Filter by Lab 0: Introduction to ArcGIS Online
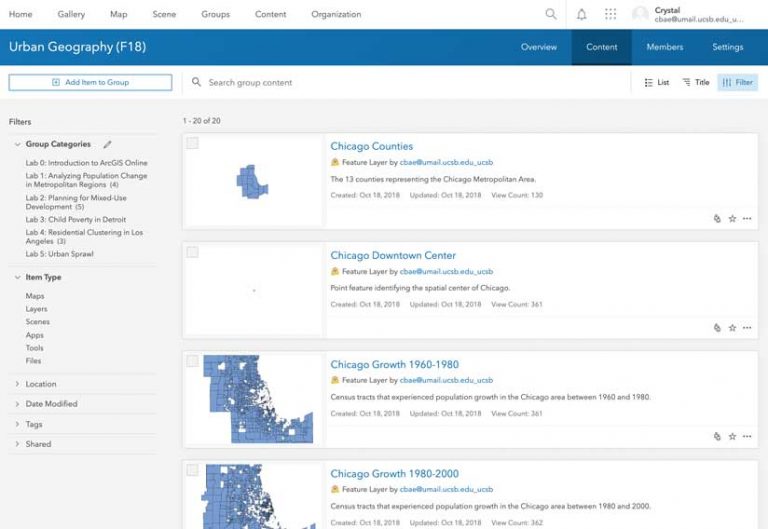 [x=86, y=163]
